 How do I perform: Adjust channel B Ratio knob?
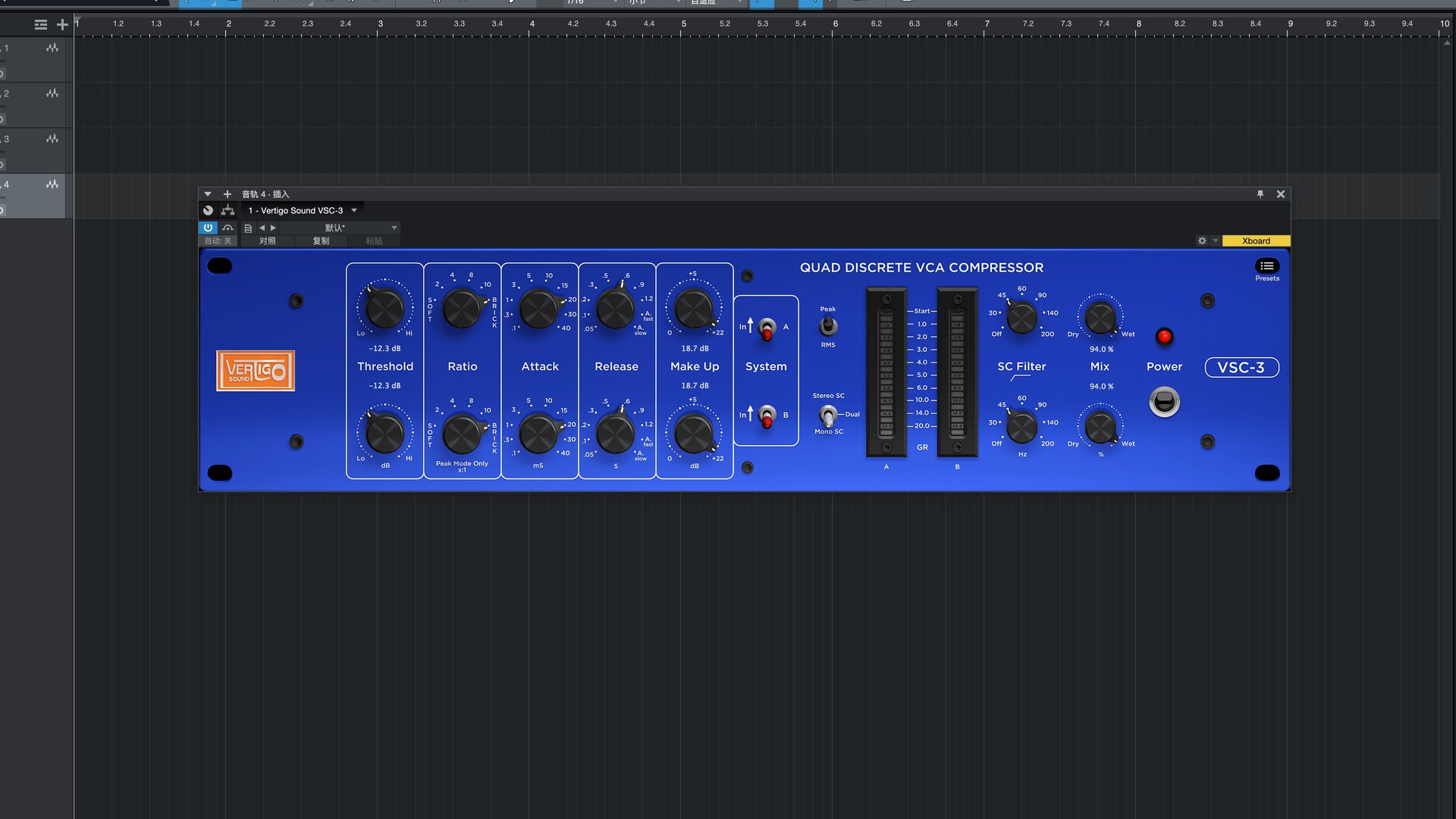pyautogui.click(x=462, y=433)
